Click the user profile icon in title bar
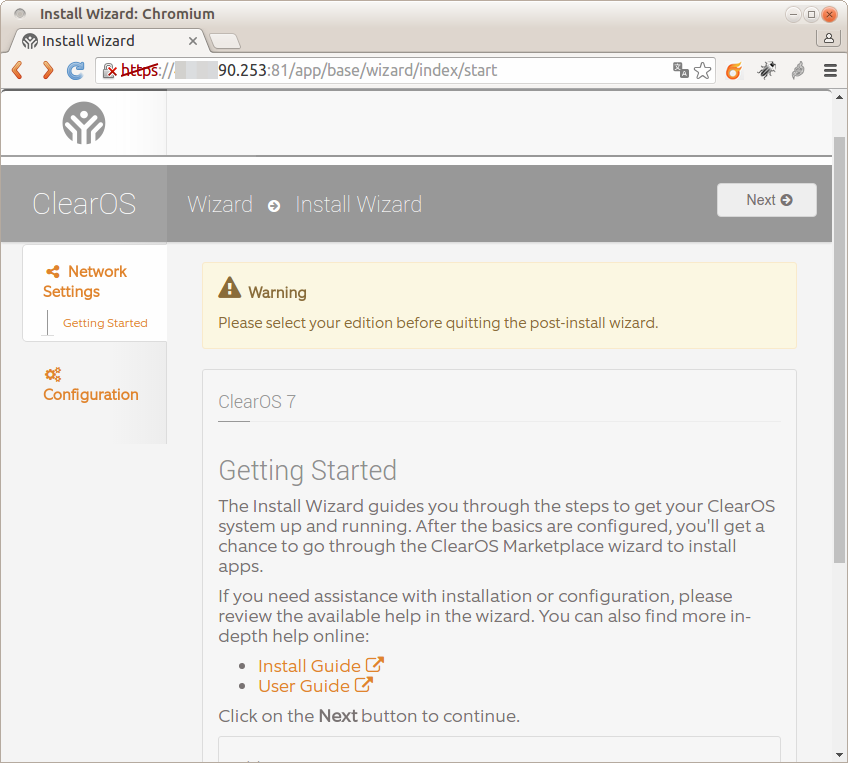Image resolution: width=848 pixels, height=763 pixels. coord(829,38)
